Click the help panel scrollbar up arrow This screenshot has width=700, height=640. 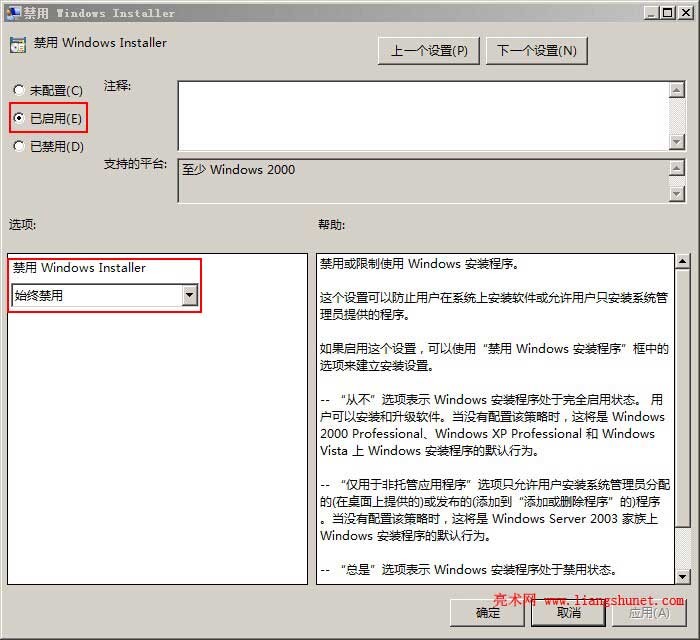click(682, 261)
